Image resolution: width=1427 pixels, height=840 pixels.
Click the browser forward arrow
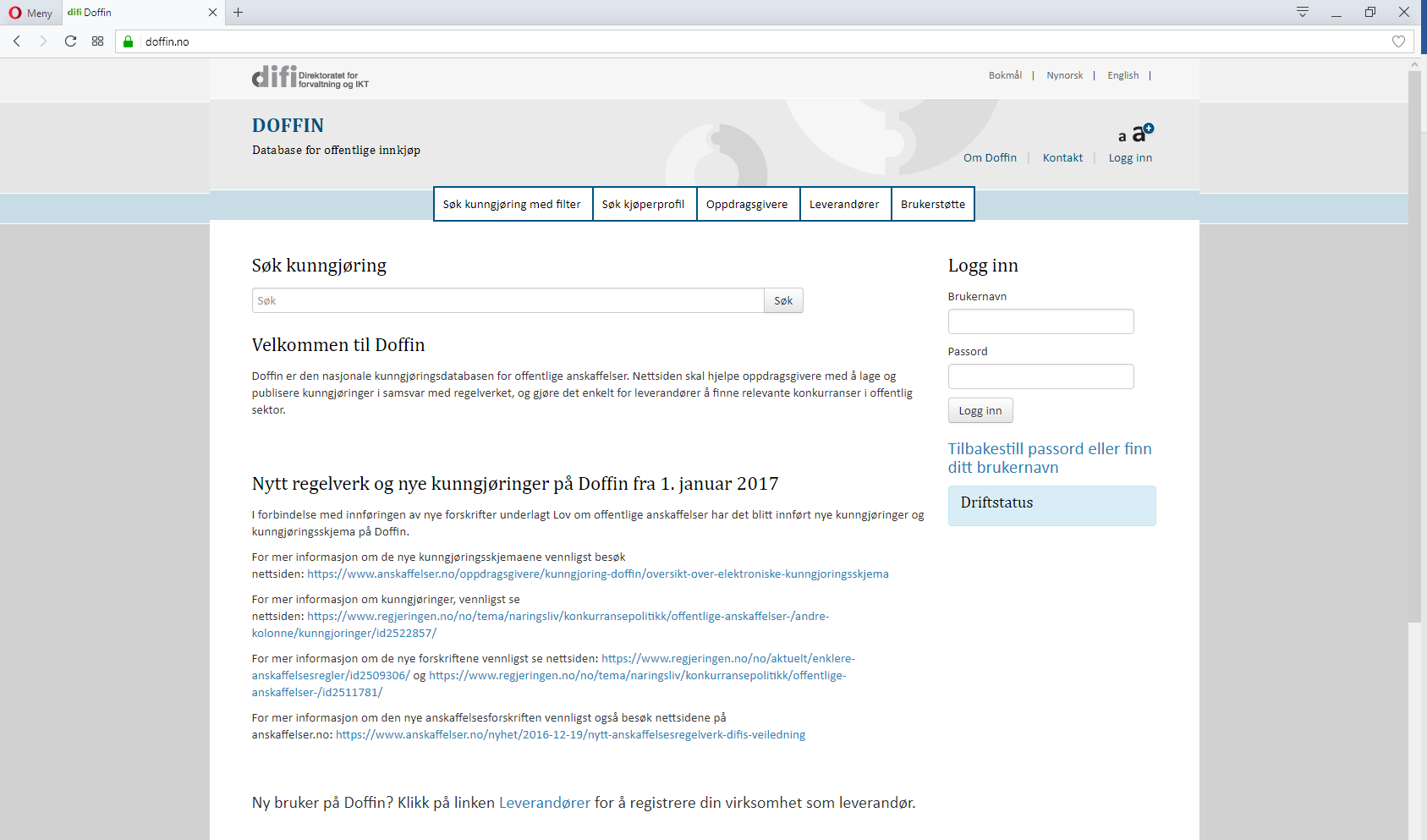[x=43, y=41]
